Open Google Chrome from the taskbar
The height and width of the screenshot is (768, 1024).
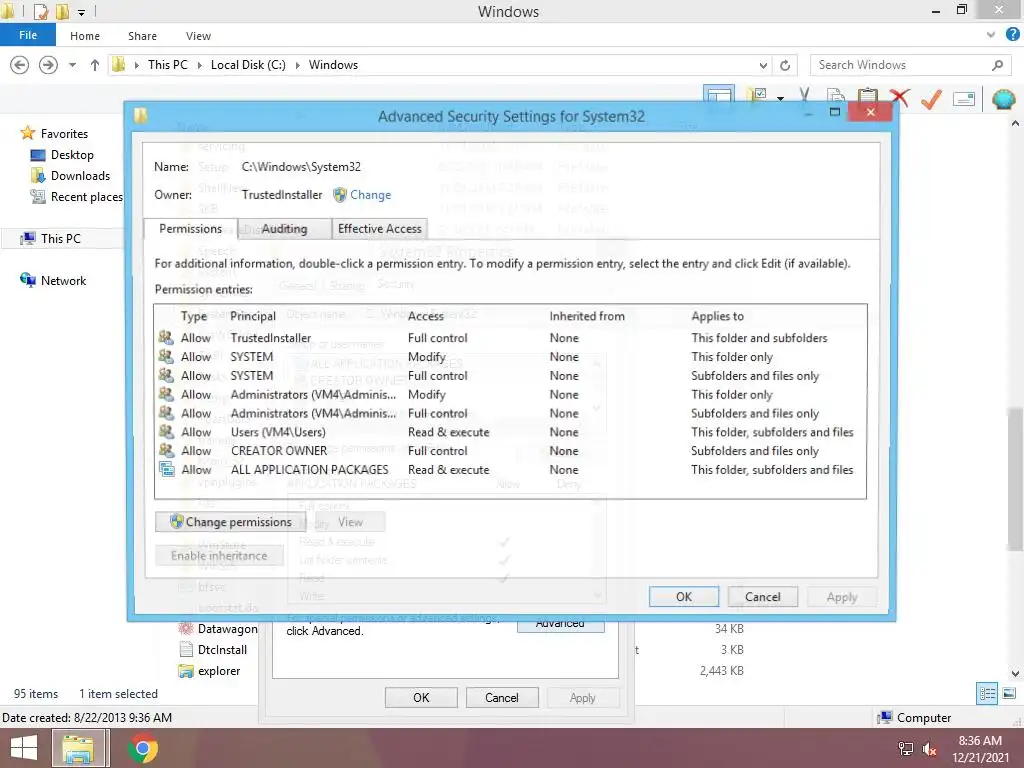(x=143, y=748)
